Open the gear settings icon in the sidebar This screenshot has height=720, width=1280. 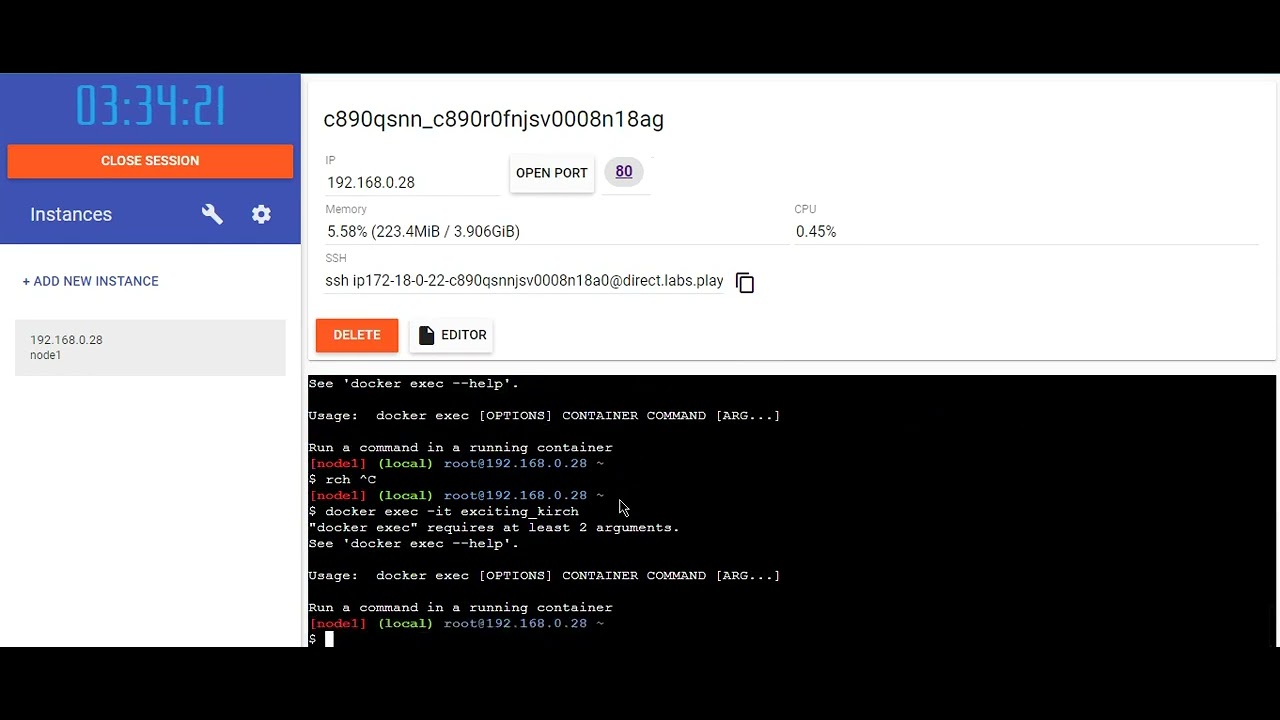[x=261, y=214]
